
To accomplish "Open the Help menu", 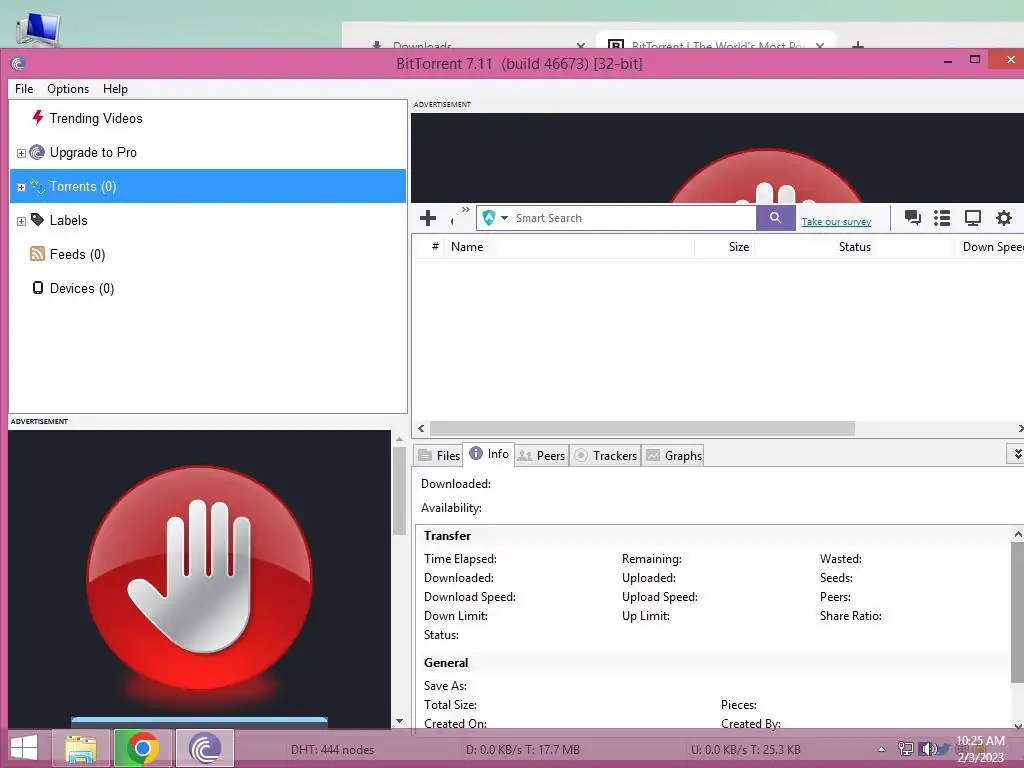I will [x=115, y=89].
